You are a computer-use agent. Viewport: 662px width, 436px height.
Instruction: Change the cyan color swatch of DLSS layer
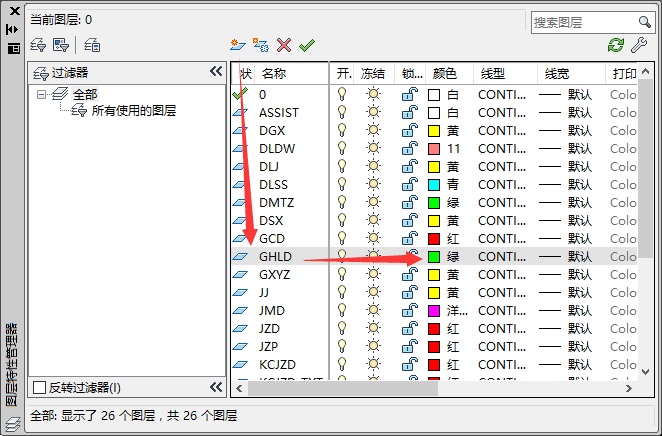coord(434,184)
